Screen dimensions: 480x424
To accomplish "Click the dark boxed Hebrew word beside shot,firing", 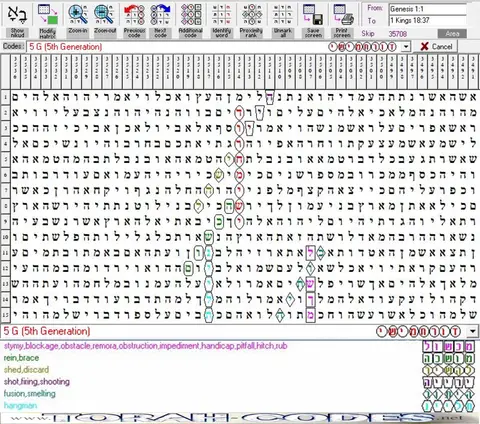I will [448, 382].
